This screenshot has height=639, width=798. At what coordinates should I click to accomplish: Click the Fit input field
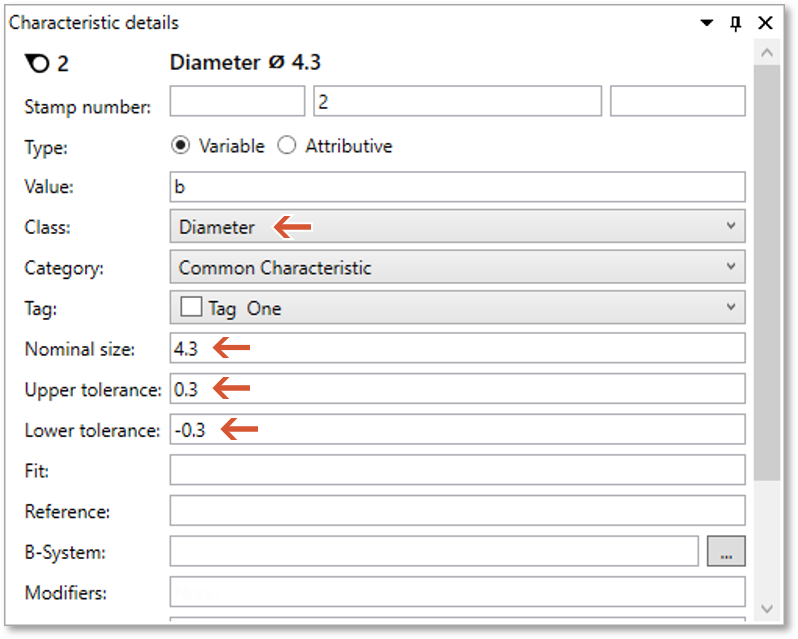457,470
